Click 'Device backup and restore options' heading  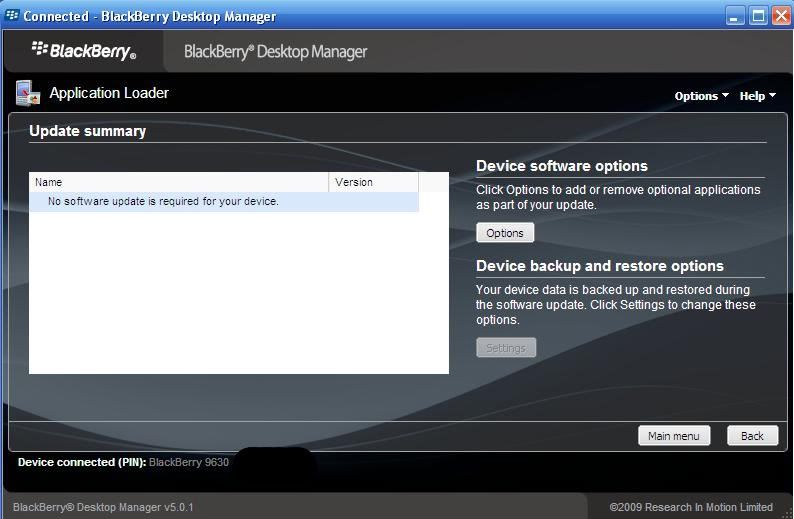(x=600, y=266)
